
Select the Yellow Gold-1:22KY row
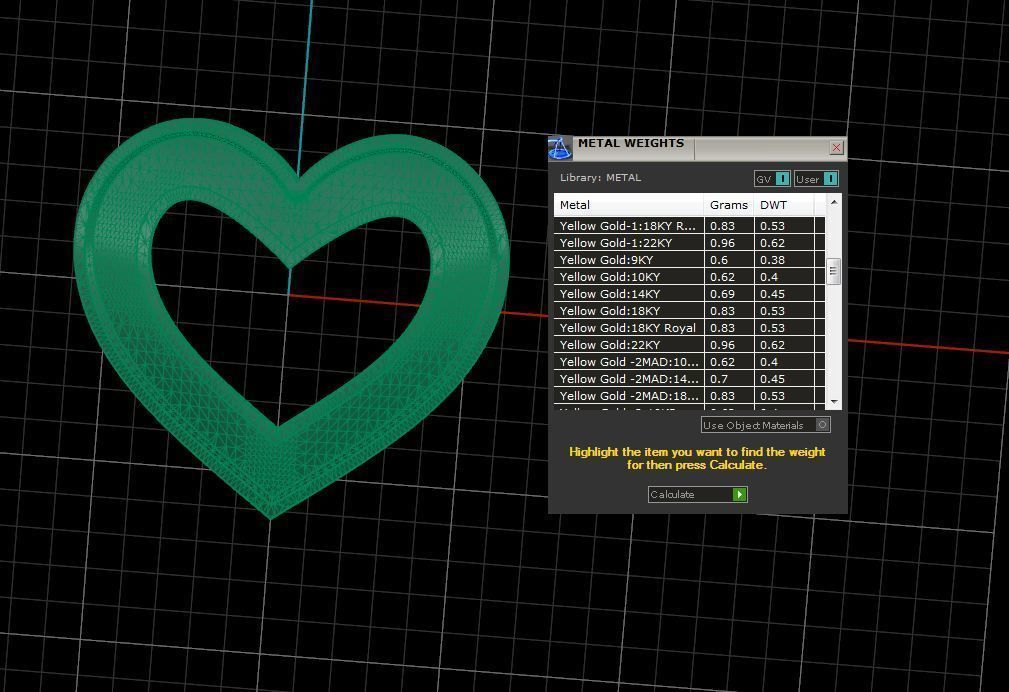click(x=689, y=243)
